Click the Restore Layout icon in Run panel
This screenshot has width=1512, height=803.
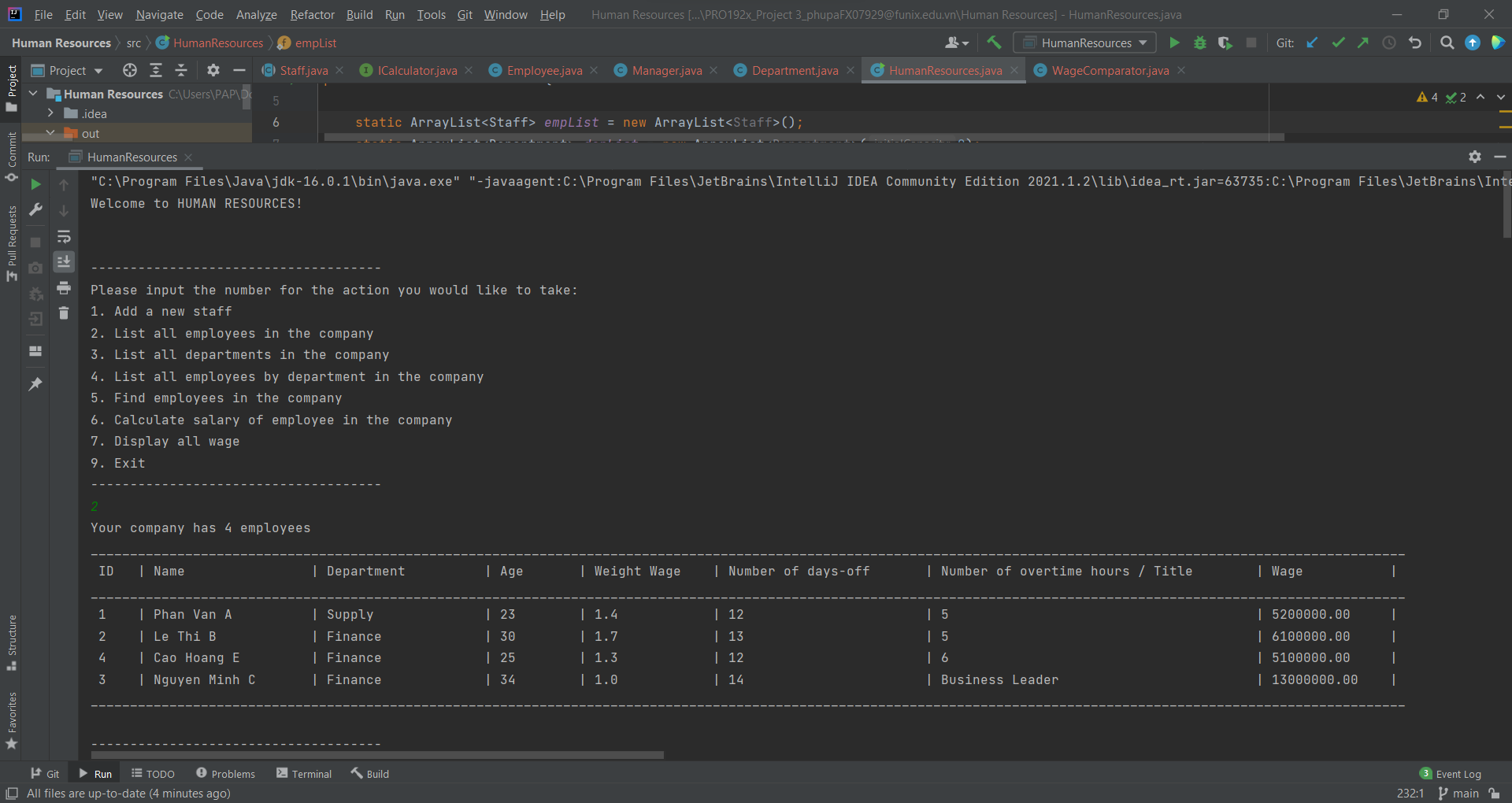35,351
